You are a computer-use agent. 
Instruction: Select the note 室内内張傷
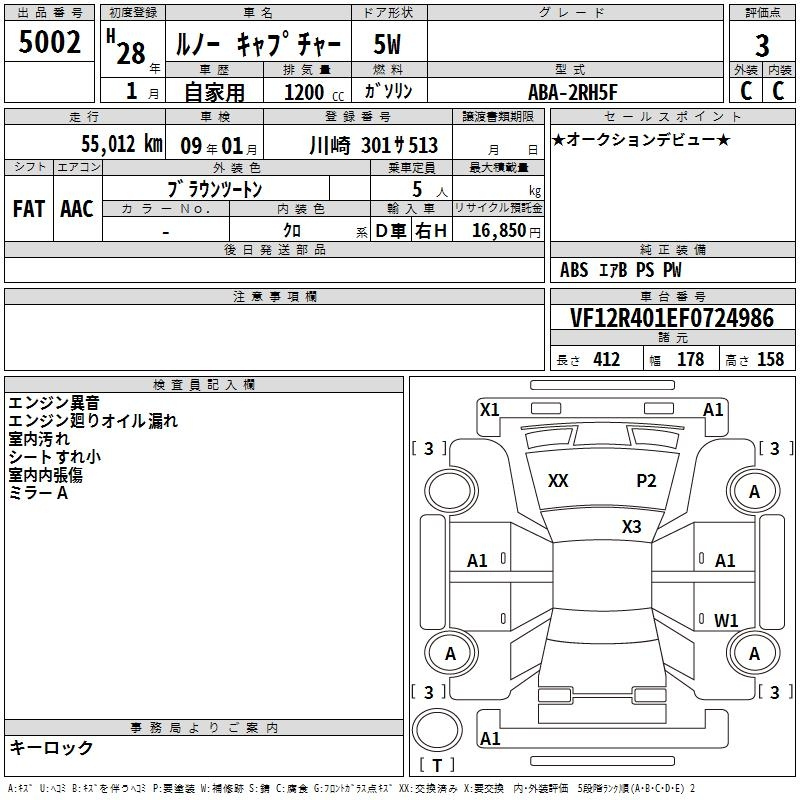[x=45, y=475]
